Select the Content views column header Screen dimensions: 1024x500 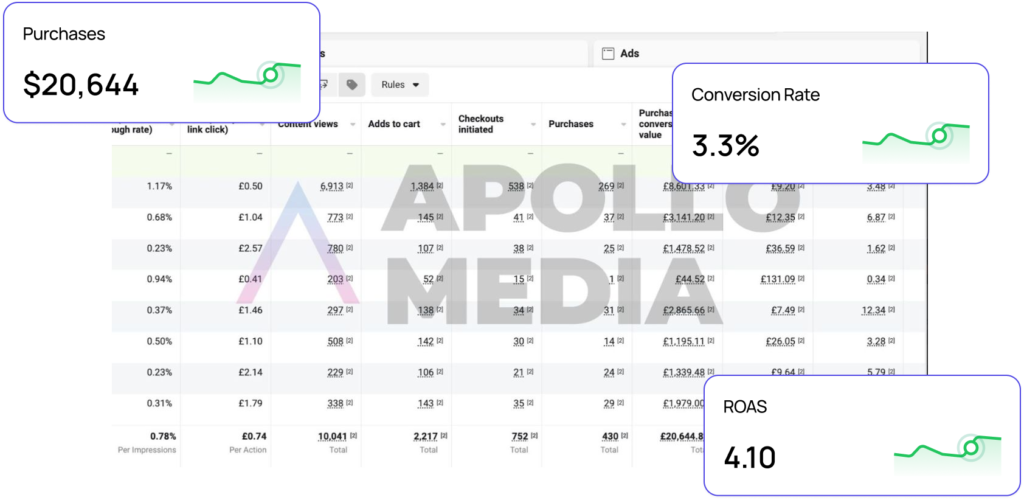(306, 125)
